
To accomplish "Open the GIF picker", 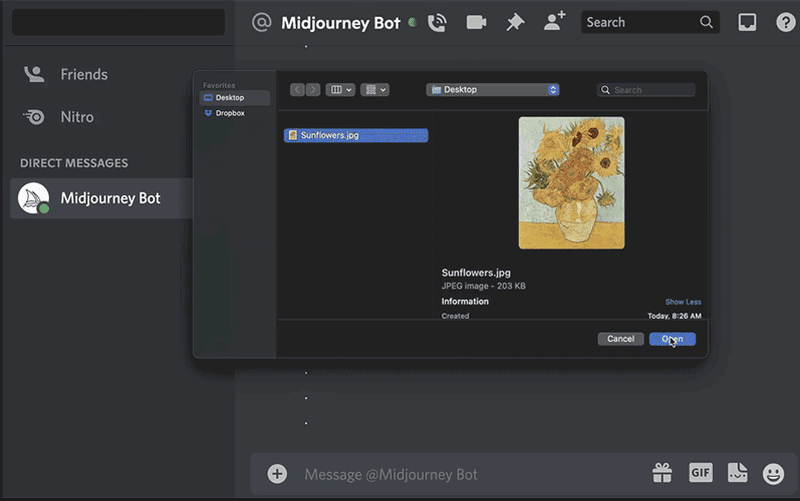I will click(700, 473).
